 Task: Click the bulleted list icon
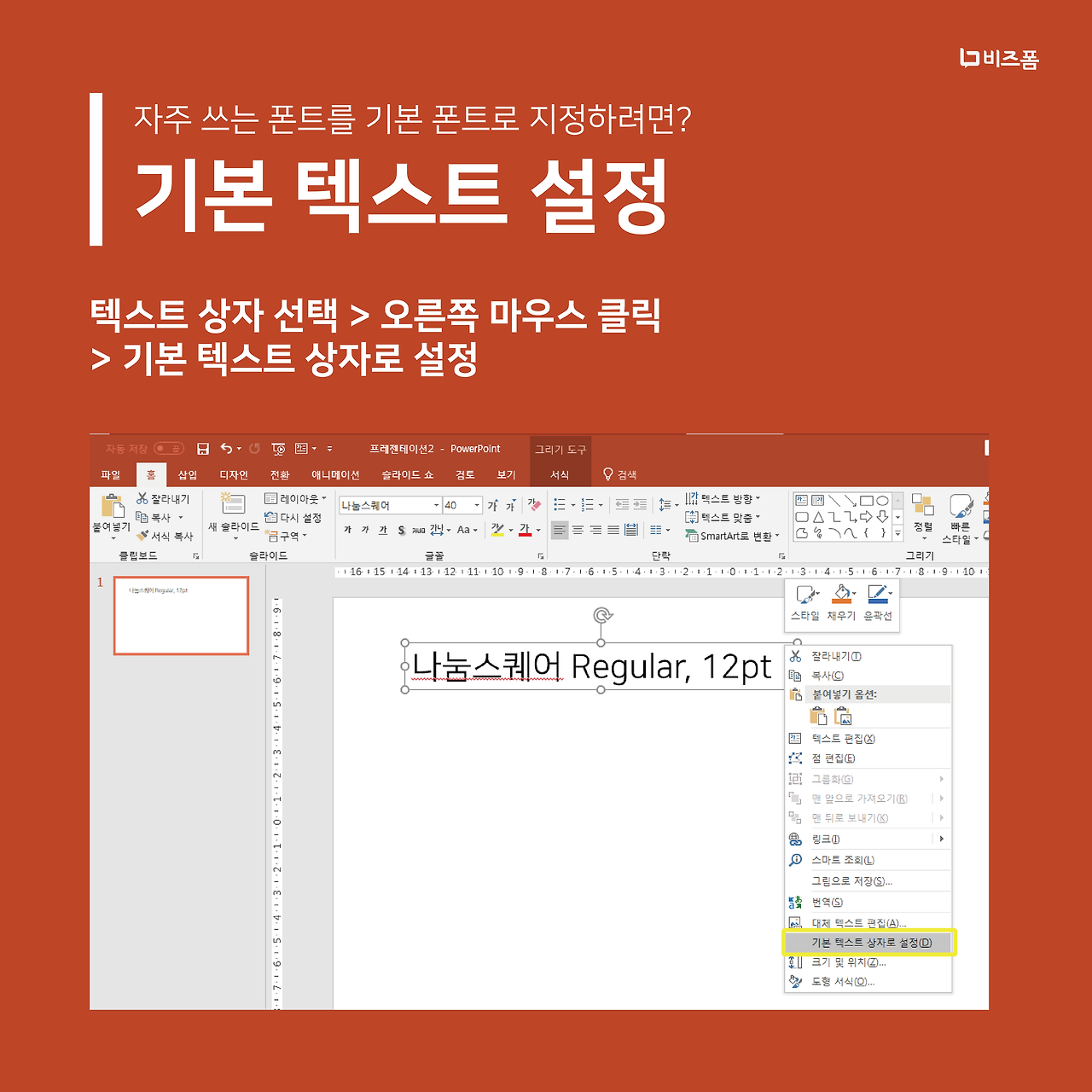[x=561, y=504]
